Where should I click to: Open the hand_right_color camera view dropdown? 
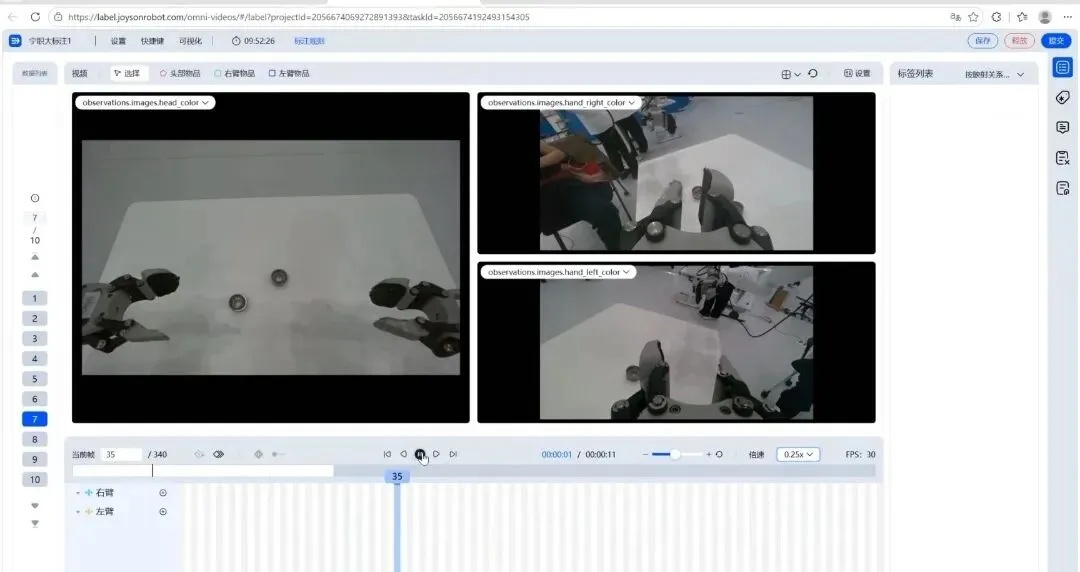pyautogui.click(x=561, y=103)
